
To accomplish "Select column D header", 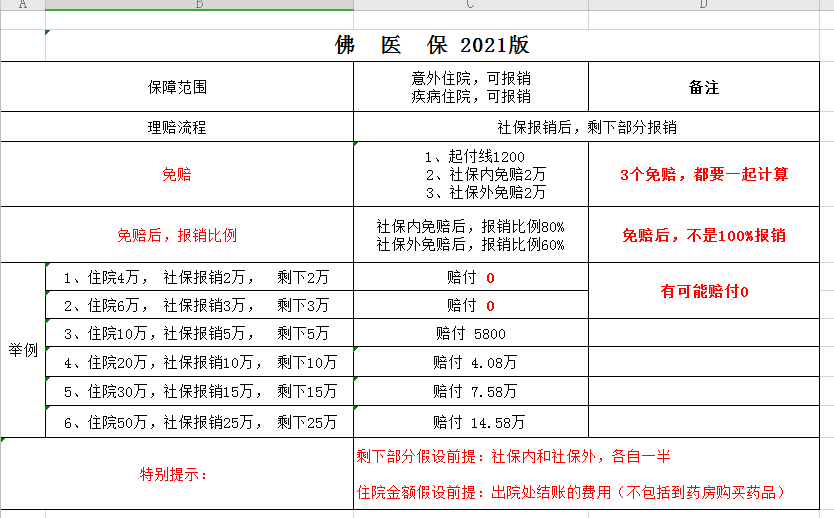I will [x=703, y=5].
